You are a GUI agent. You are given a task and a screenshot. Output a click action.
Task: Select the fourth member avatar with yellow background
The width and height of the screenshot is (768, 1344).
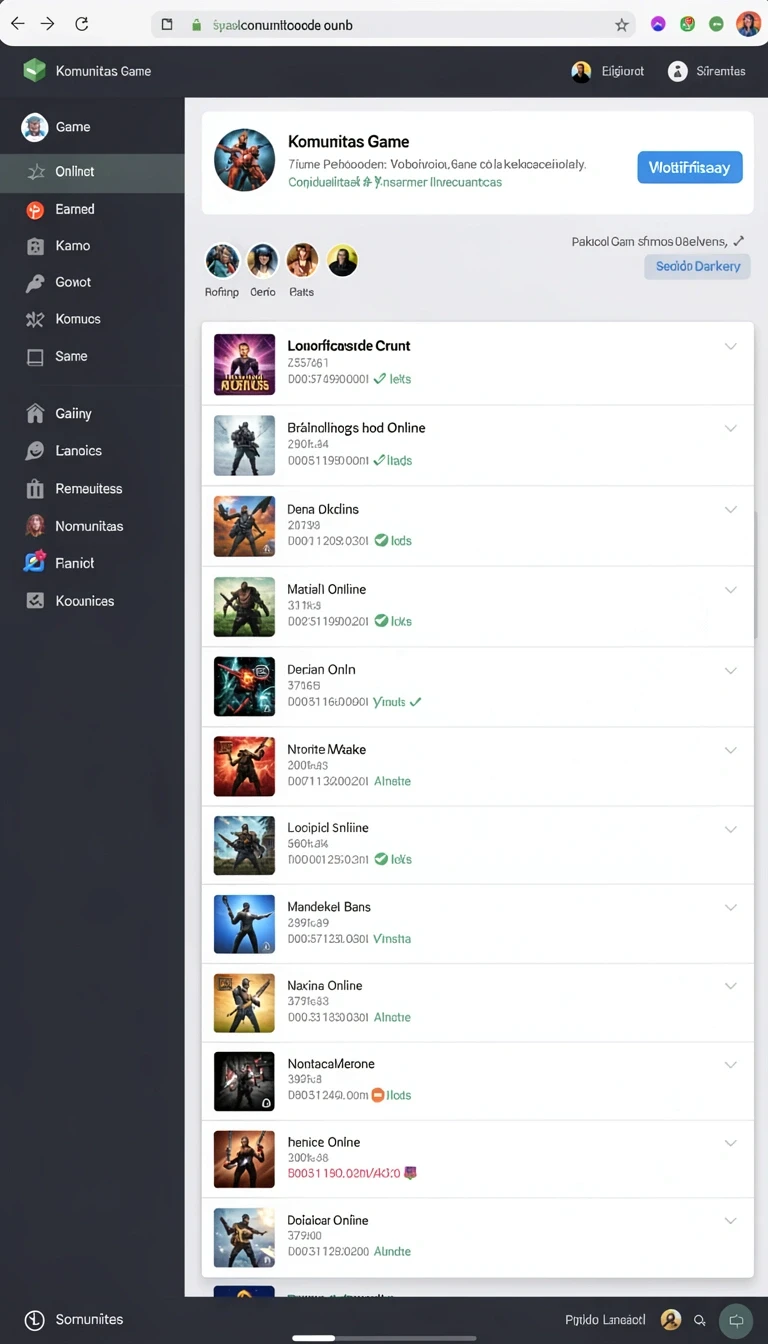coord(342,261)
